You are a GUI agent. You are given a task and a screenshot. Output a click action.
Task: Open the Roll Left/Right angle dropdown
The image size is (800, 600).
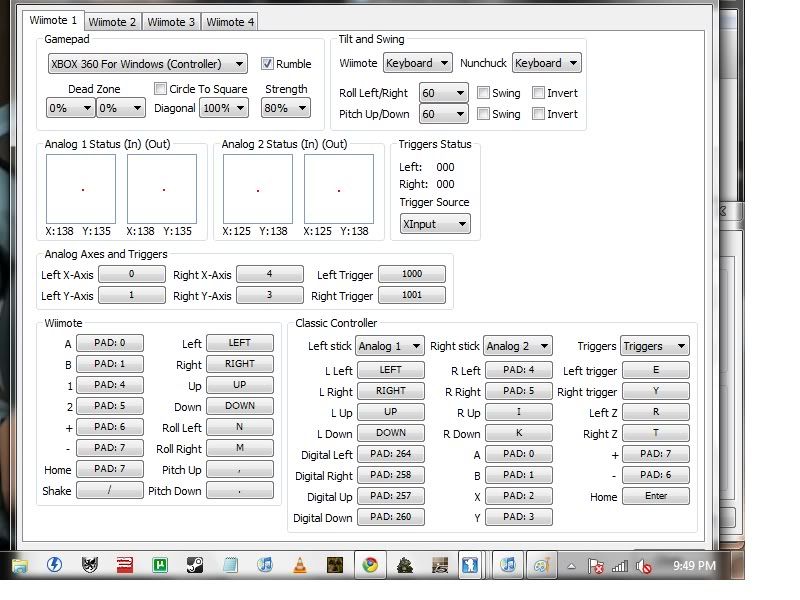(443, 93)
